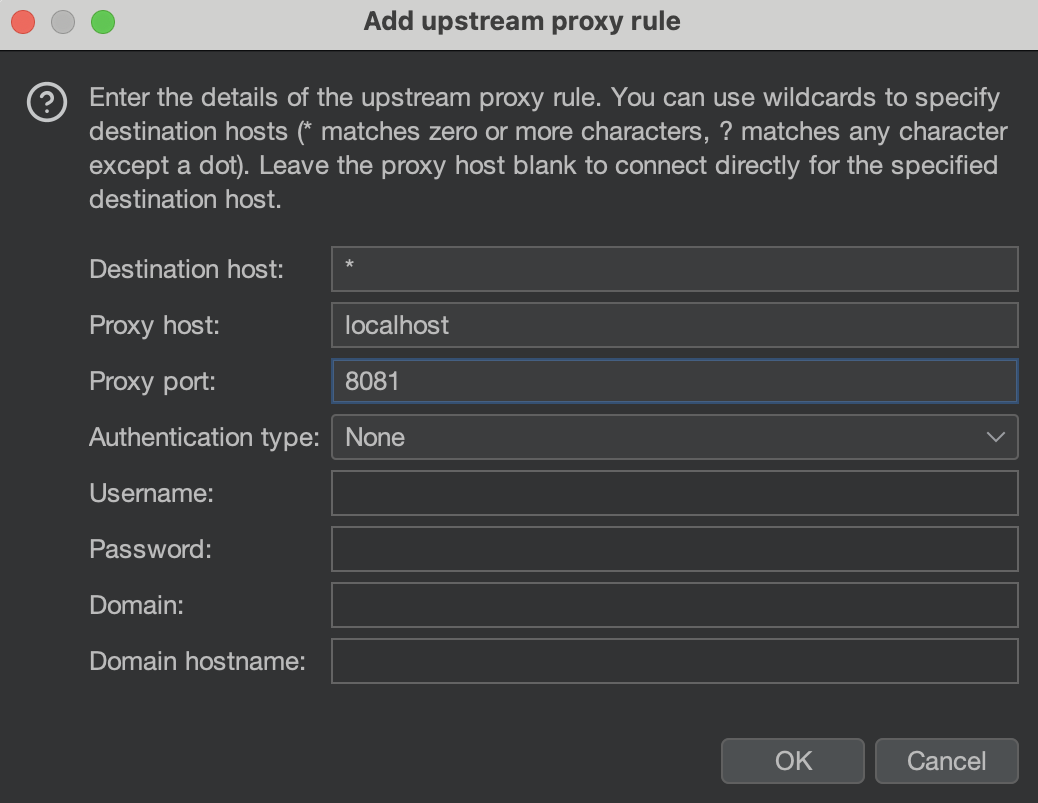
Task: Focus the Proxy host field with localhost
Action: (674, 325)
